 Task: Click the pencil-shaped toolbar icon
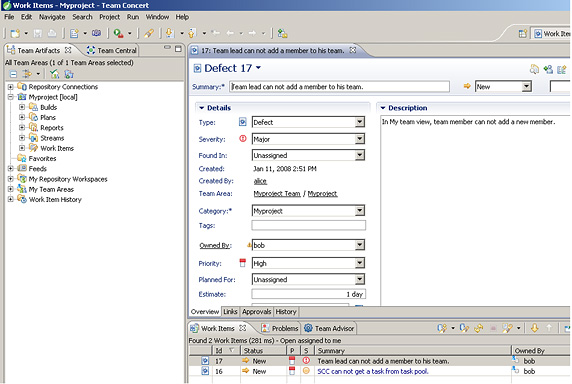[x=148, y=34]
